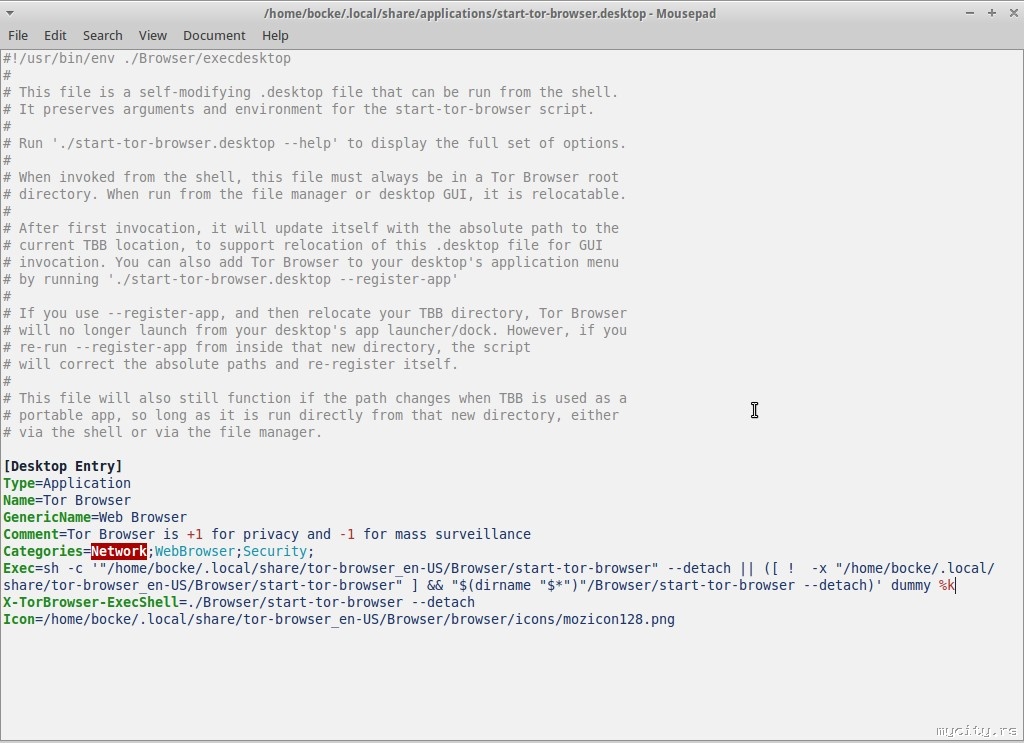The width and height of the screenshot is (1024, 743).
Task: Click Web Browser value of GenericName
Action: pyautogui.click(x=143, y=517)
